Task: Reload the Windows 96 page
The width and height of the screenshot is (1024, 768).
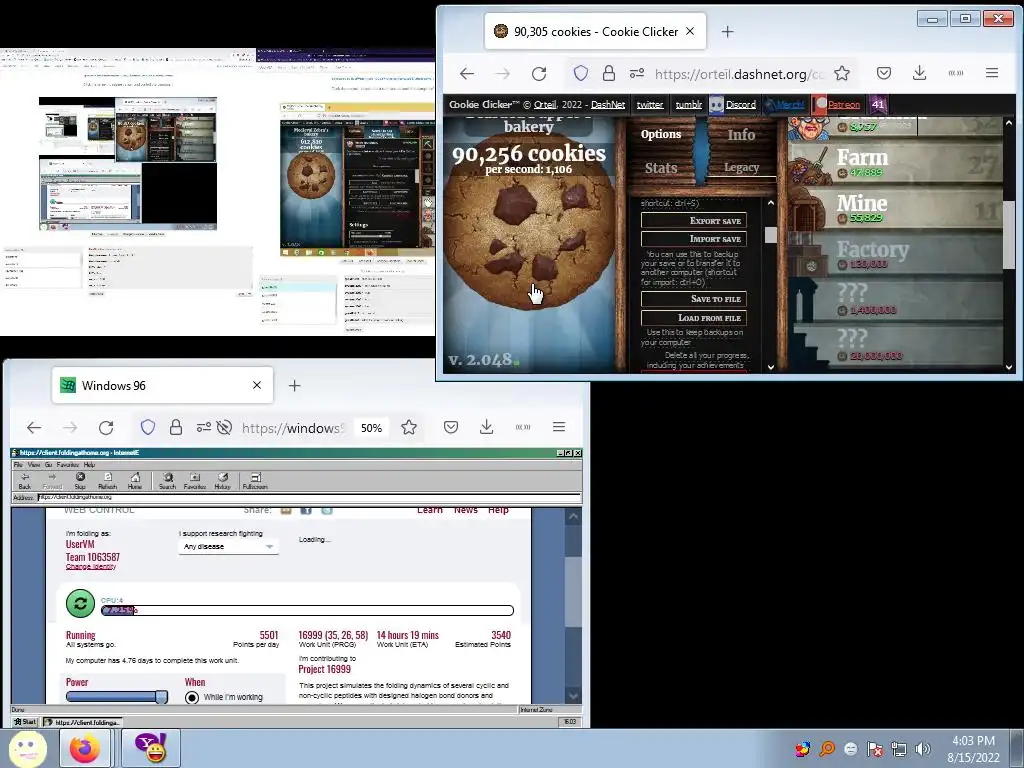Action: (x=106, y=428)
